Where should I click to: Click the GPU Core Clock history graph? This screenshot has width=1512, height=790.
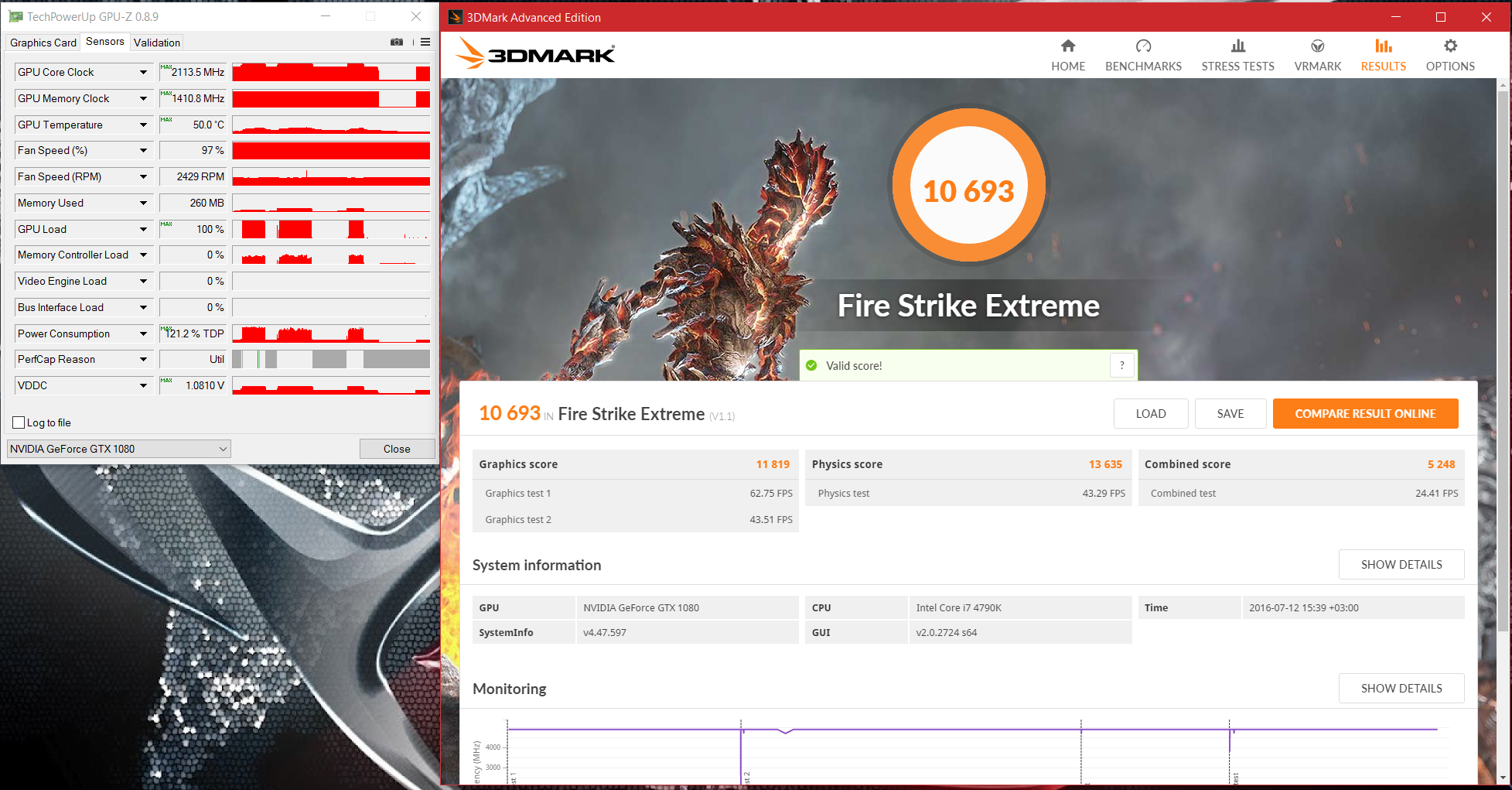pos(331,72)
